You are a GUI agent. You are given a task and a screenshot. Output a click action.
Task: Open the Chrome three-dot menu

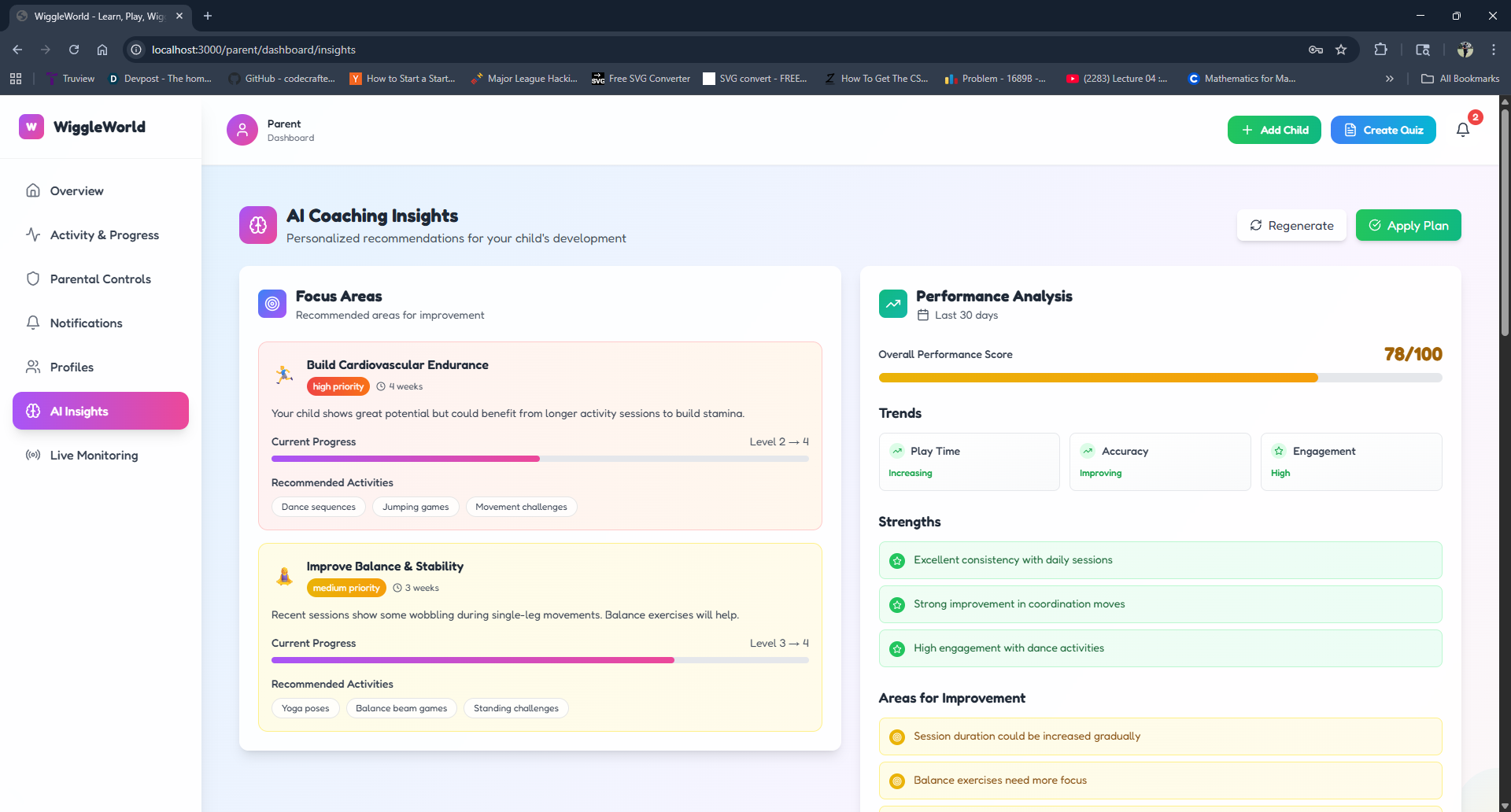tap(1494, 50)
